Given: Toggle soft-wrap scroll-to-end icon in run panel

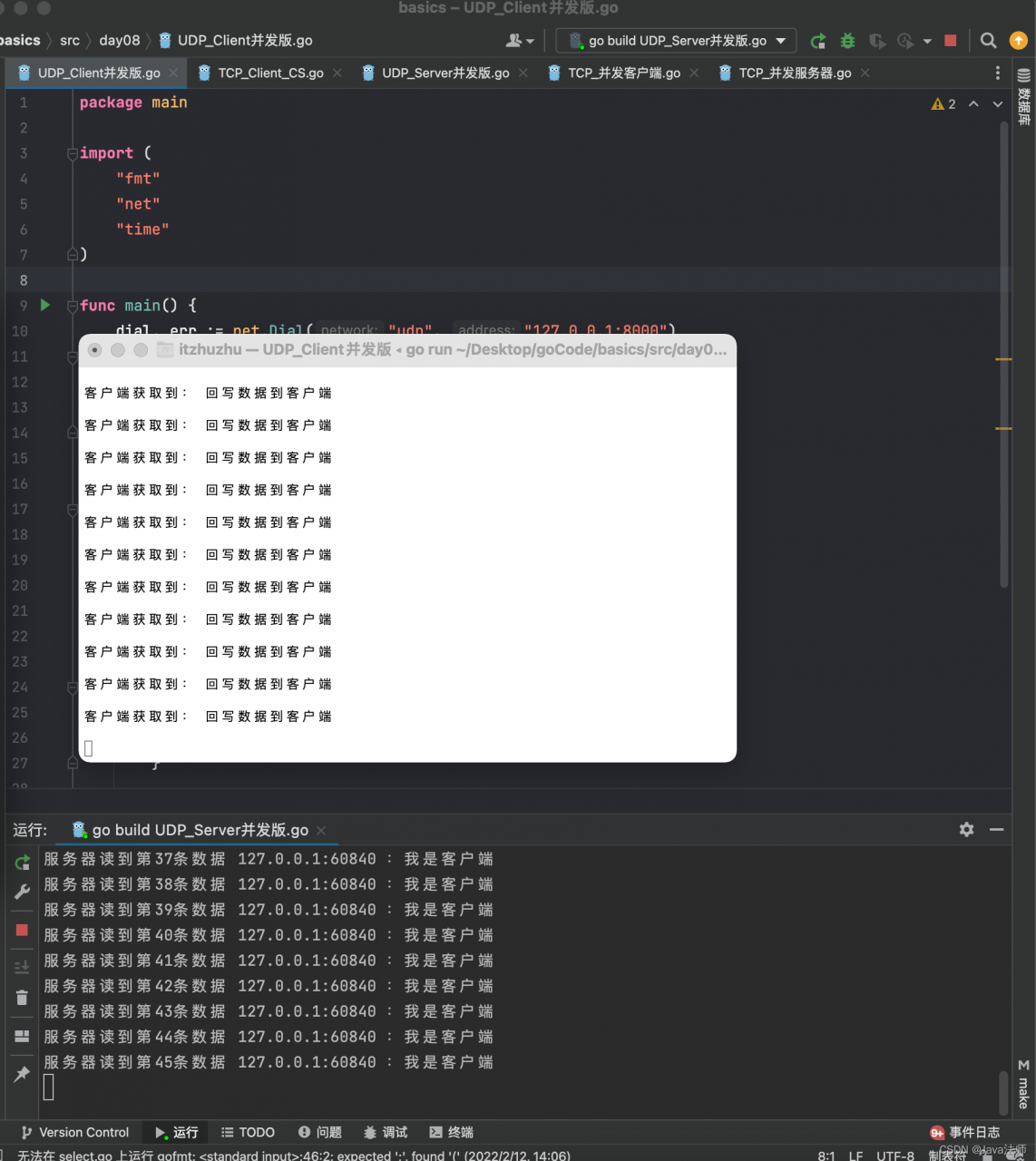Looking at the screenshot, I should pyautogui.click(x=23, y=968).
